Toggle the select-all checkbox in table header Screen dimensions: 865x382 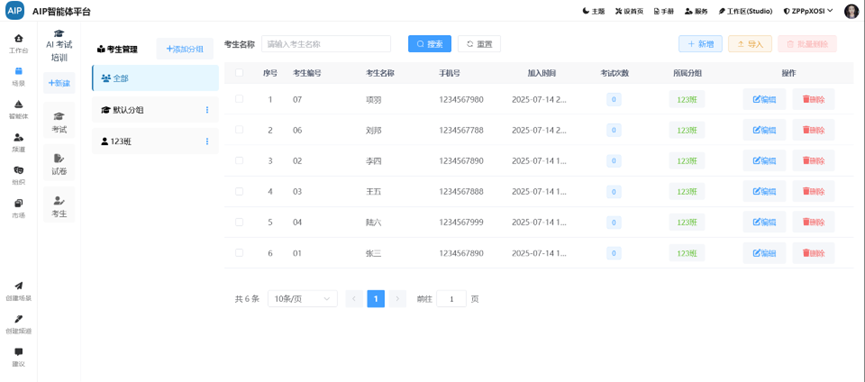point(239,73)
